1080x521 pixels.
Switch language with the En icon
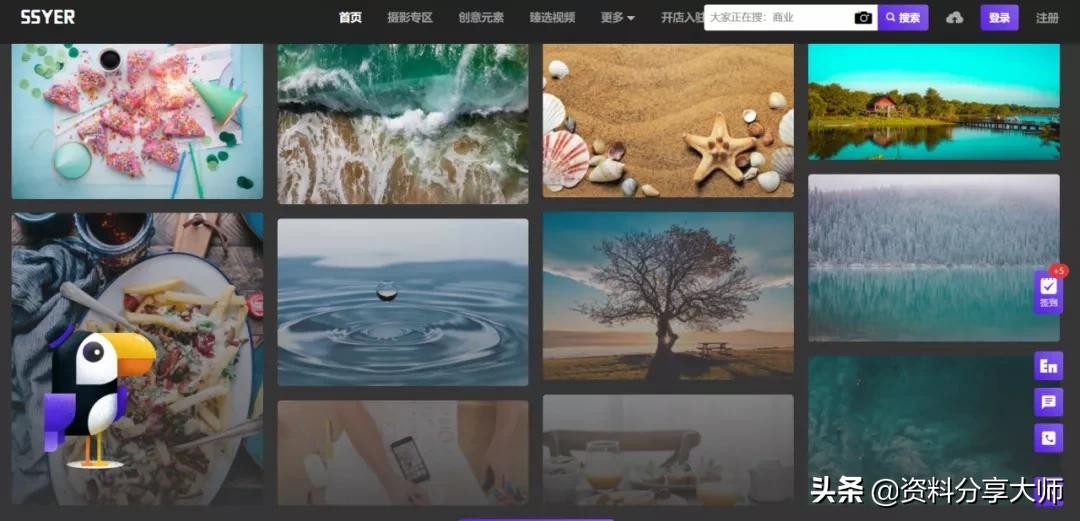[x=1048, y=366]
